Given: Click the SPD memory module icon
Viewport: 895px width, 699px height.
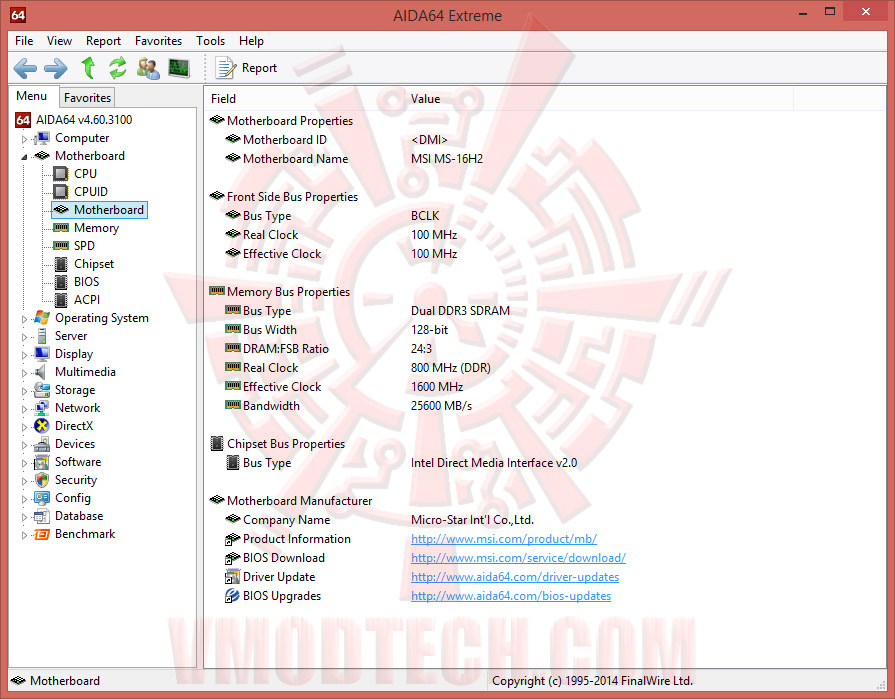Looking at the screenshot, I should (61, 246).
